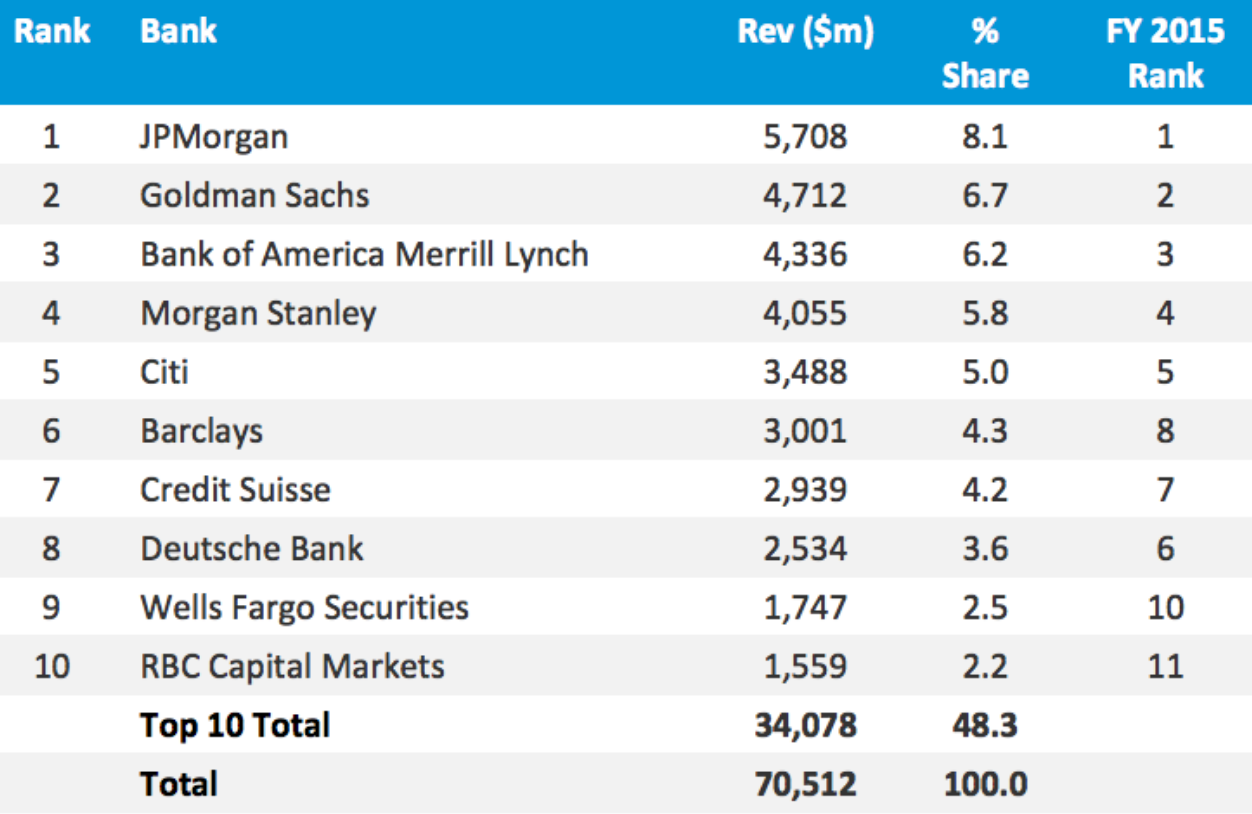Click the '% Share' column header
The image size is (1252, 814).
pyautogui.click(x=986, y=53)
